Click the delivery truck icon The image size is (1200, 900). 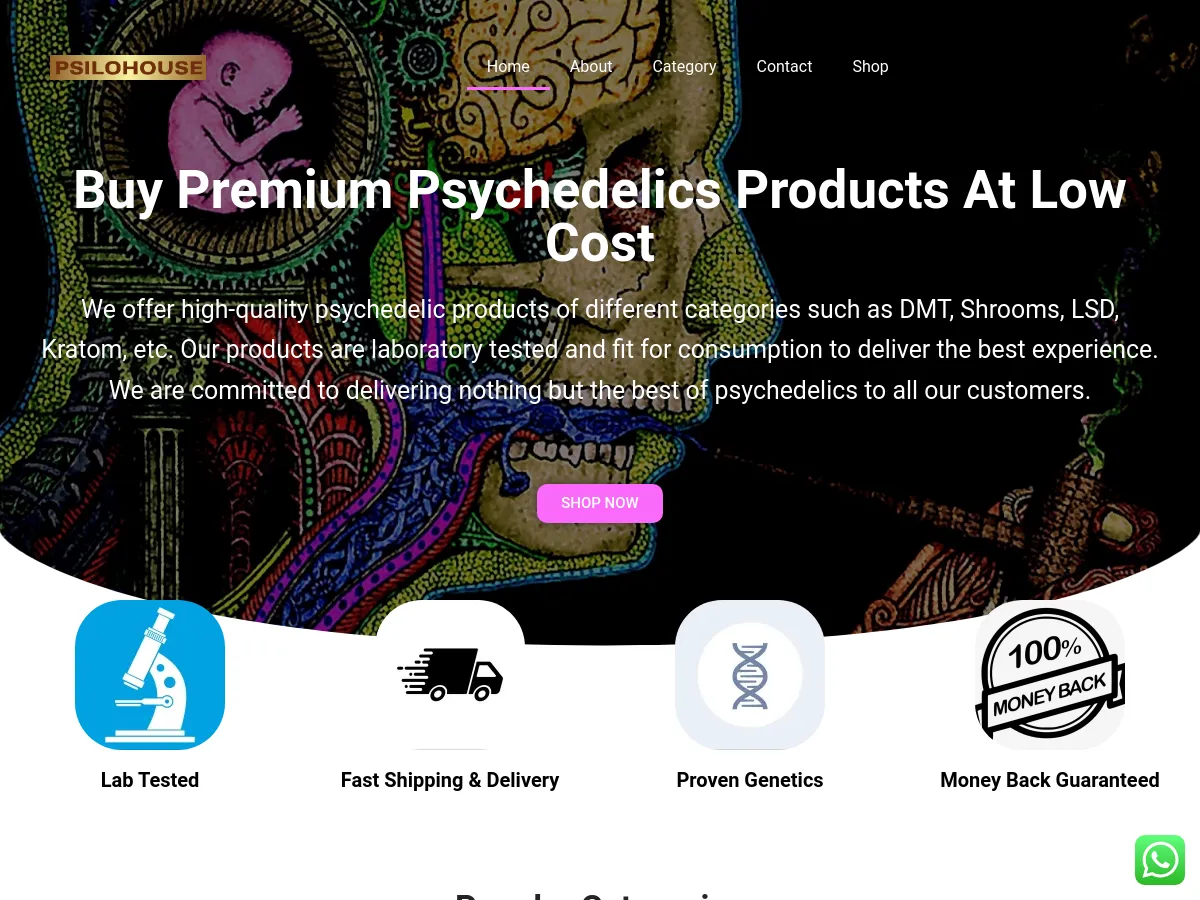(450, 675)
